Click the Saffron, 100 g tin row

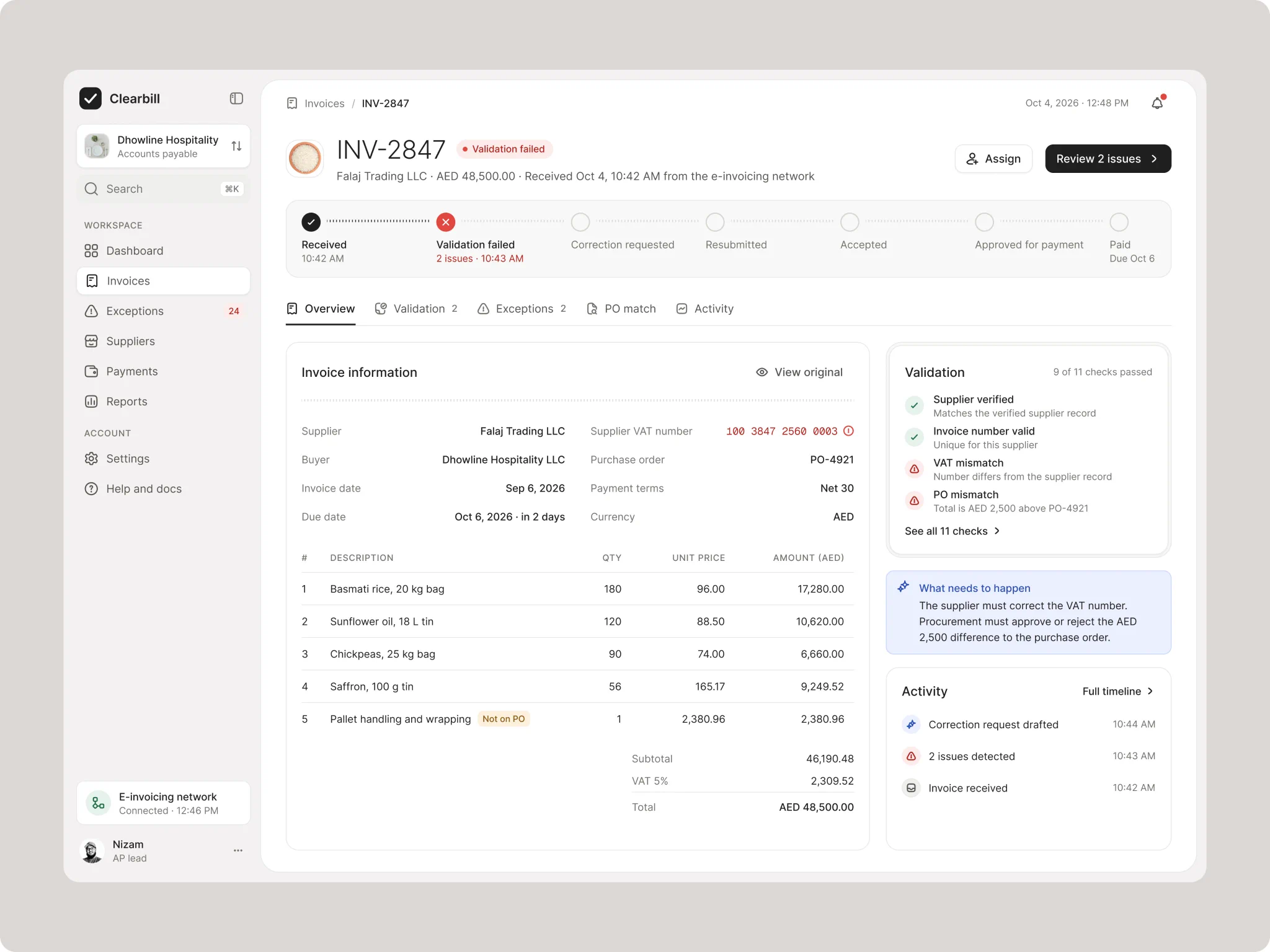coord(577,686)
